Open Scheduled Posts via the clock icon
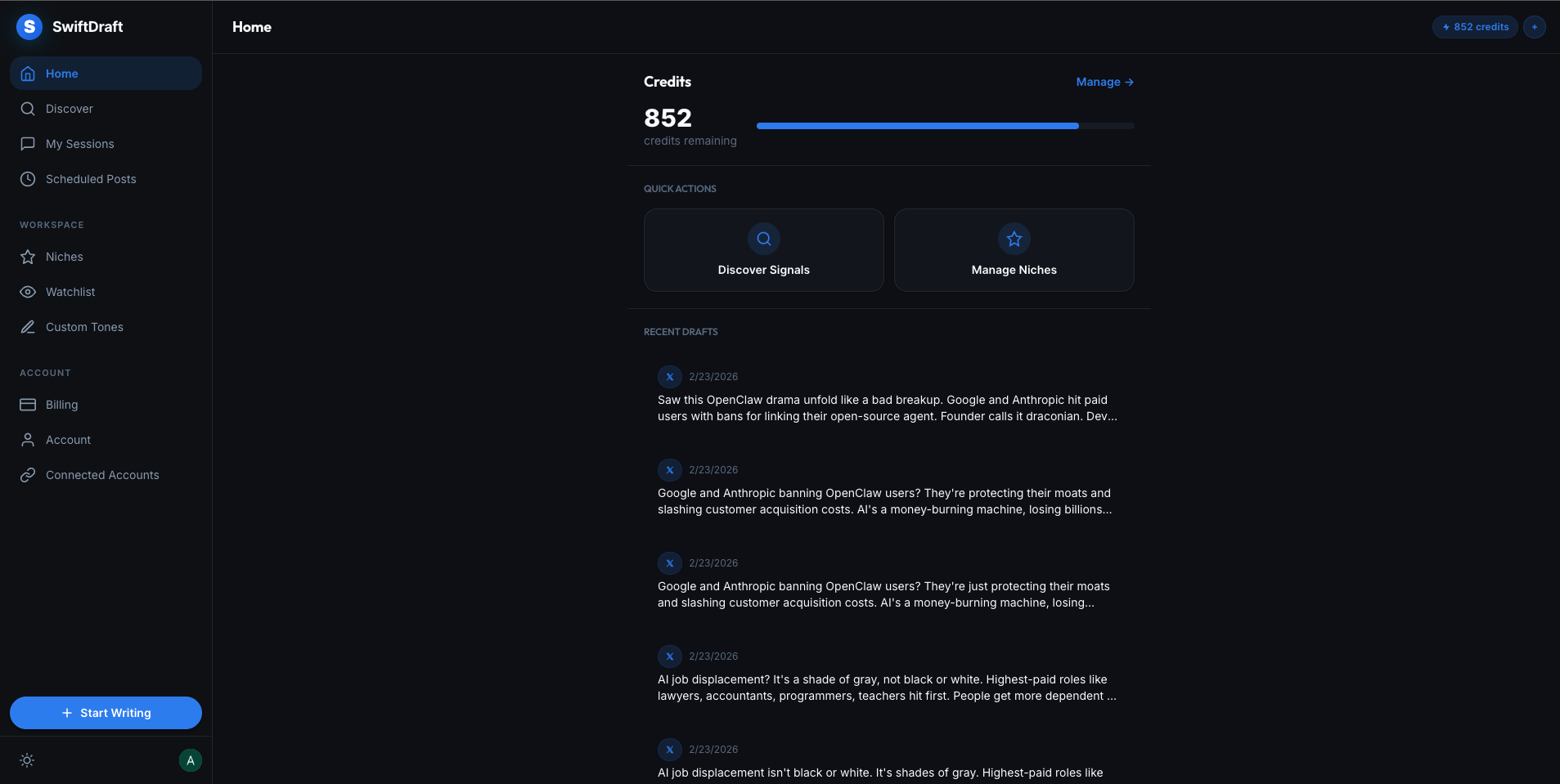Viewport: 1560px width, 784px height. 27,178
